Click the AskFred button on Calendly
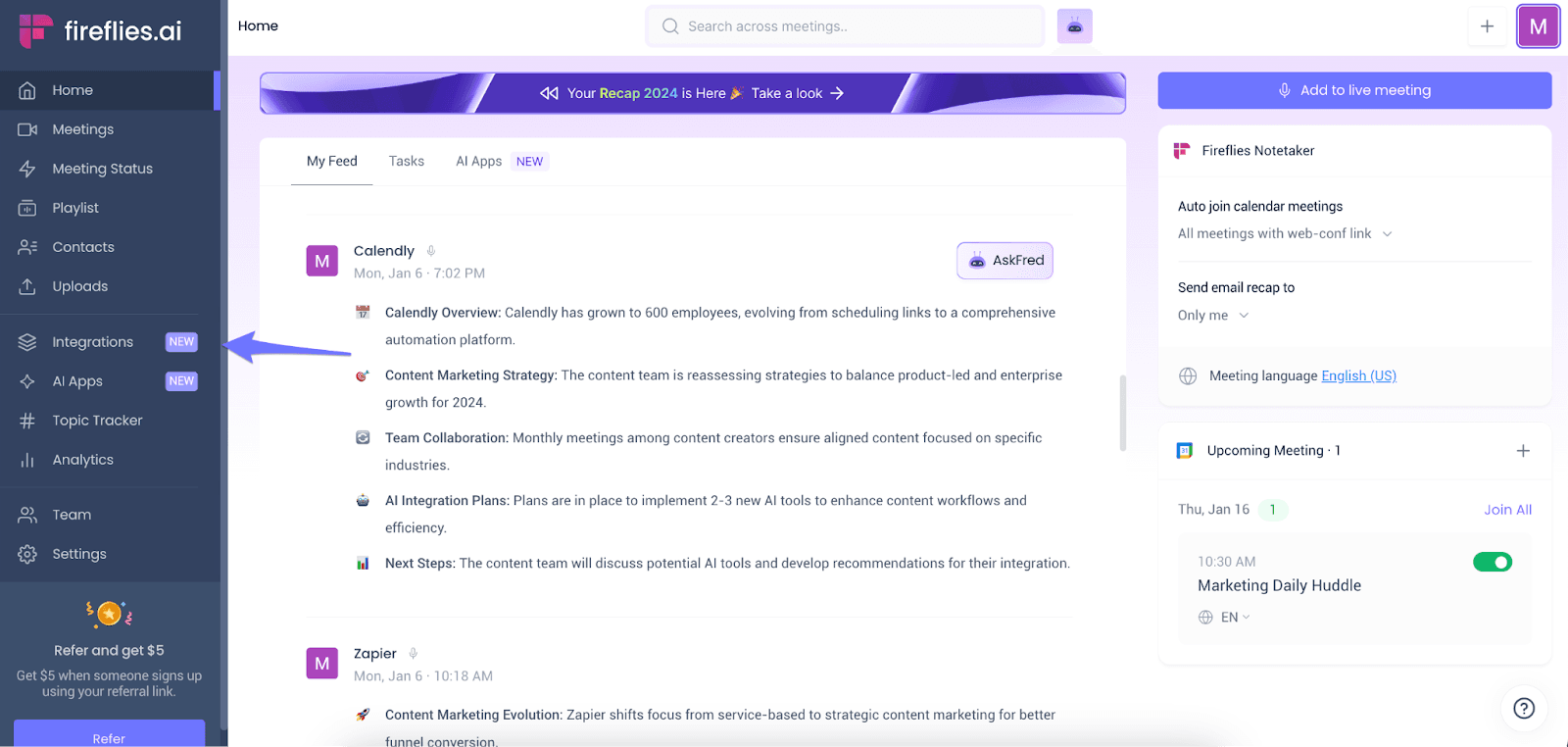This screenshot has width=1568, height=747. point(1004,261)
